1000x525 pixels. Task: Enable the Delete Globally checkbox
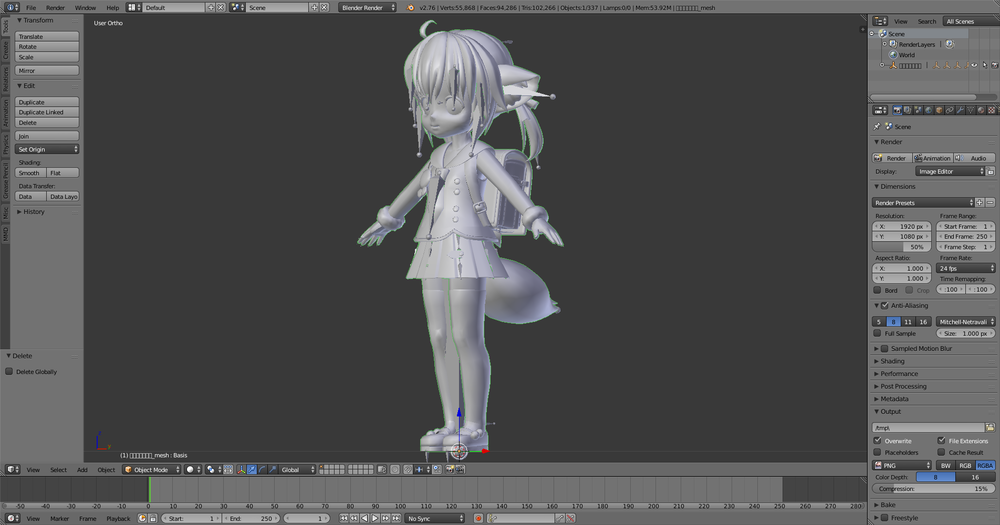click(x=9, y=371)
